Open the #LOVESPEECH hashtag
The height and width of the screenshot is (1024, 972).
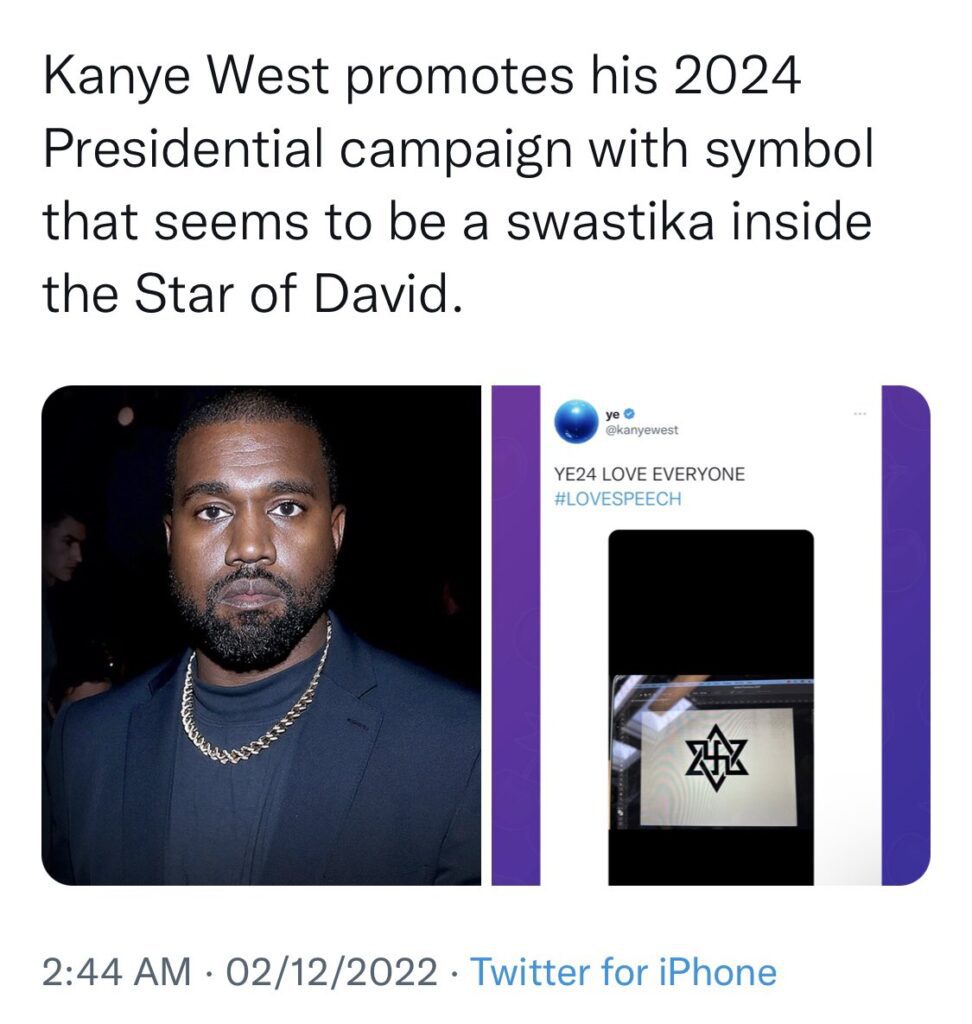click(617, 499)
